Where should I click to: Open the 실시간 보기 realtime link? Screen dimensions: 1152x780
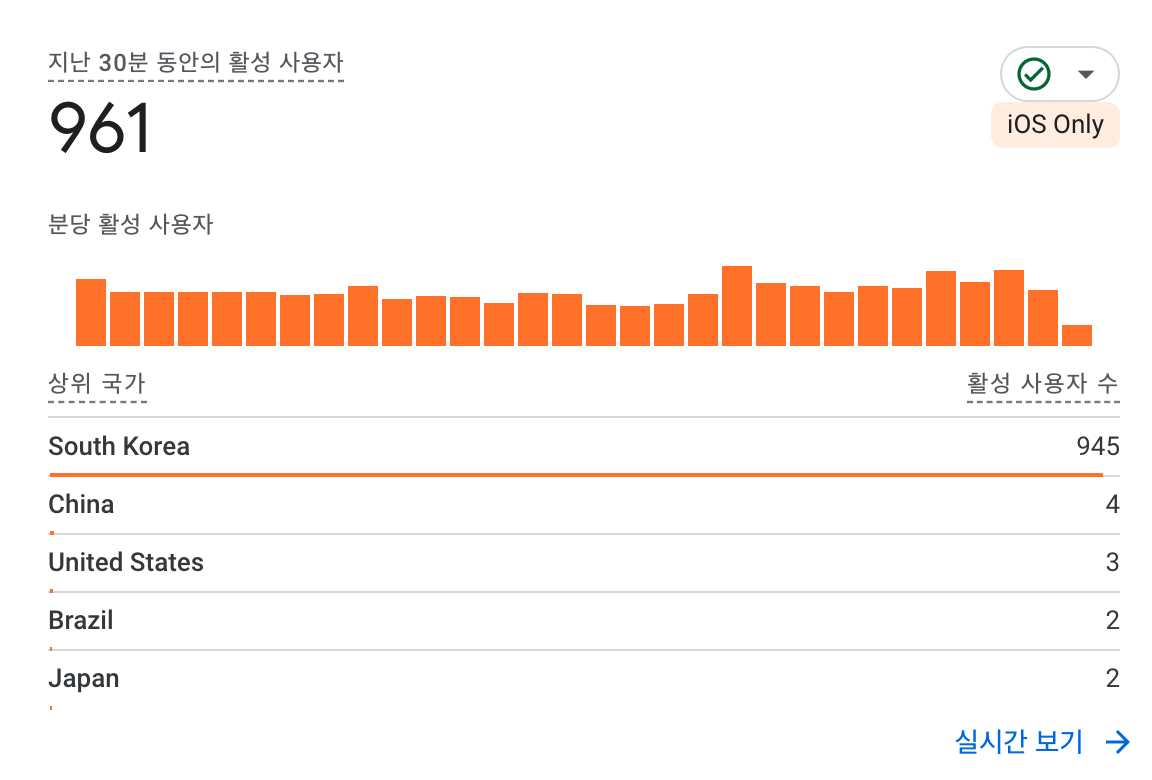coord(1019,741)
